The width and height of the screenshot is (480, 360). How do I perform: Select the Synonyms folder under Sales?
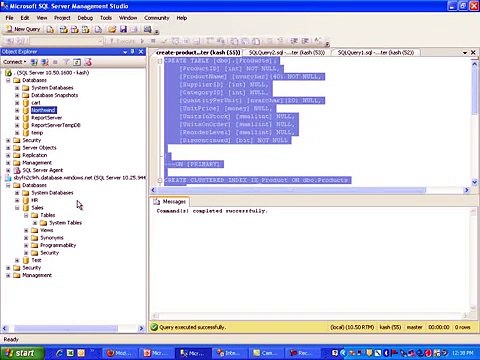[x=52, y=238]
